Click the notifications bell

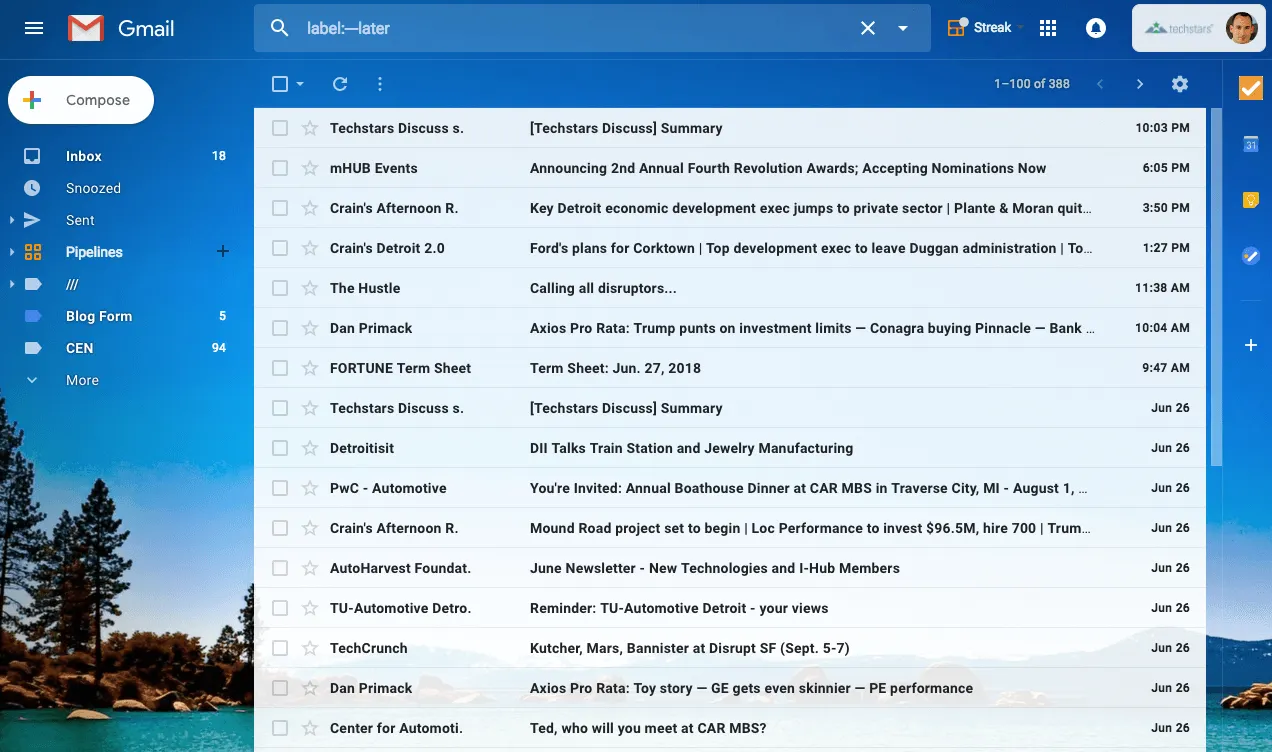[1095, 27]
